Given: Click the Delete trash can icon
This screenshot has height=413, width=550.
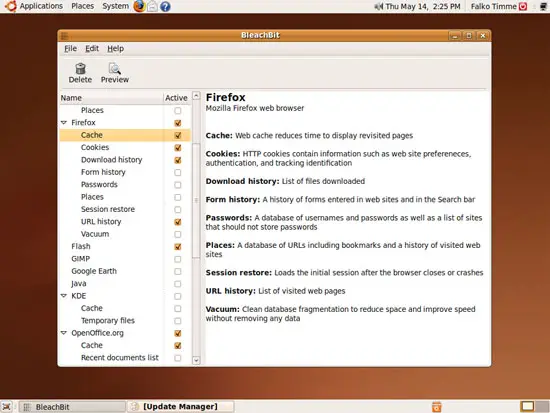Looking at the screenshot, I should point(80,68).
